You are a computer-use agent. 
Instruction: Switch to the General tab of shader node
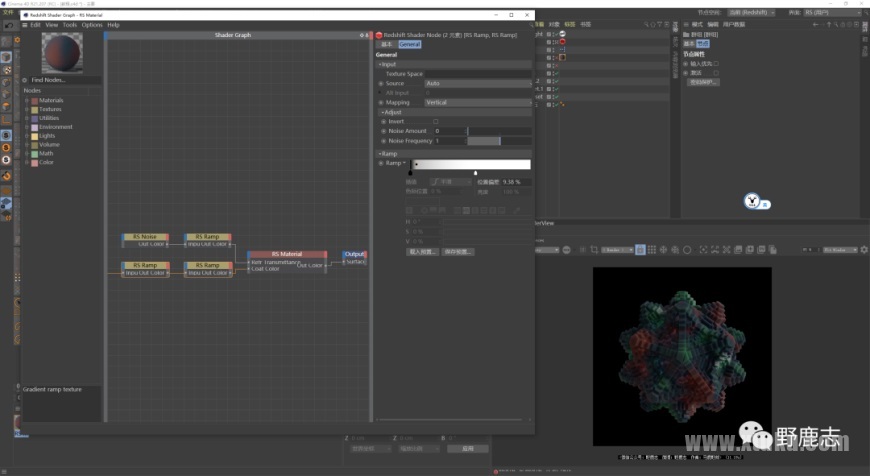[x=409, y=44]
